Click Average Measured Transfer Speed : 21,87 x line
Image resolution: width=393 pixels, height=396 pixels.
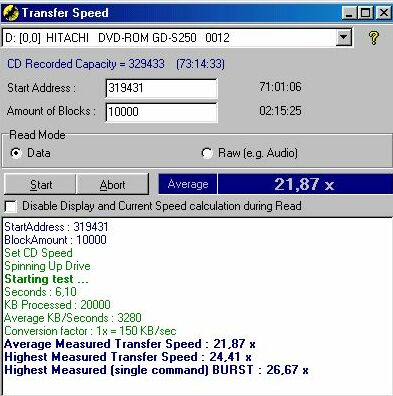click(x=130, y=344)
